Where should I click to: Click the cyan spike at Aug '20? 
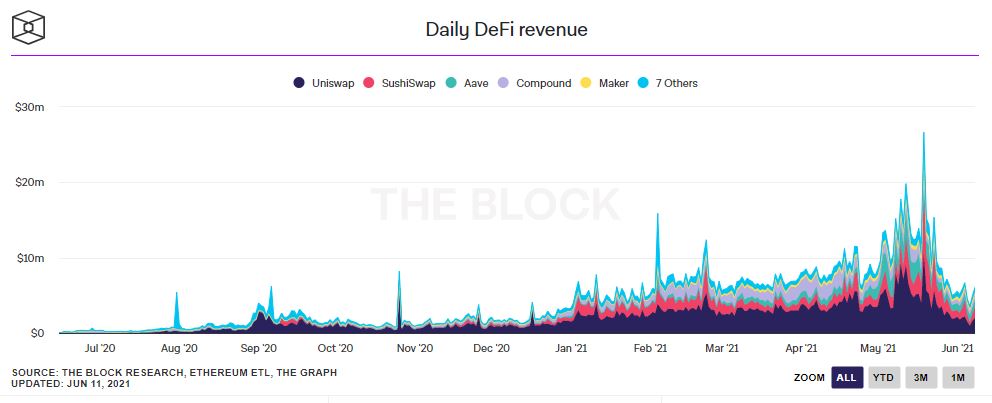pos(177,294)
